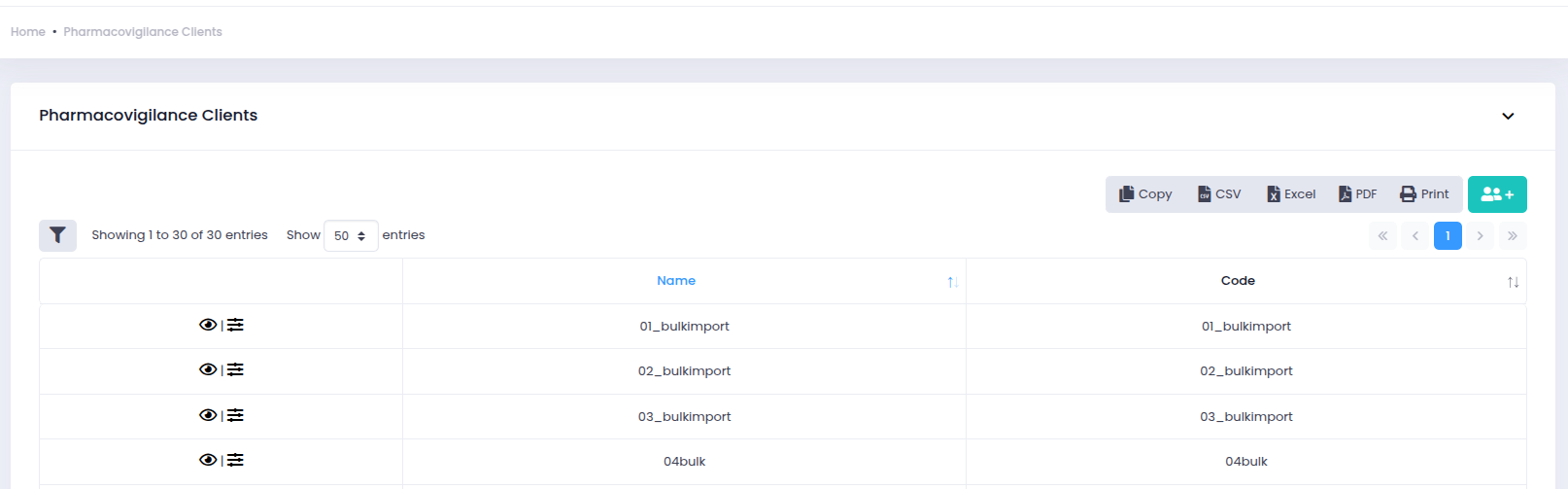
Task: Select the 03_bulkimport name cell
Action: point(684,416)
